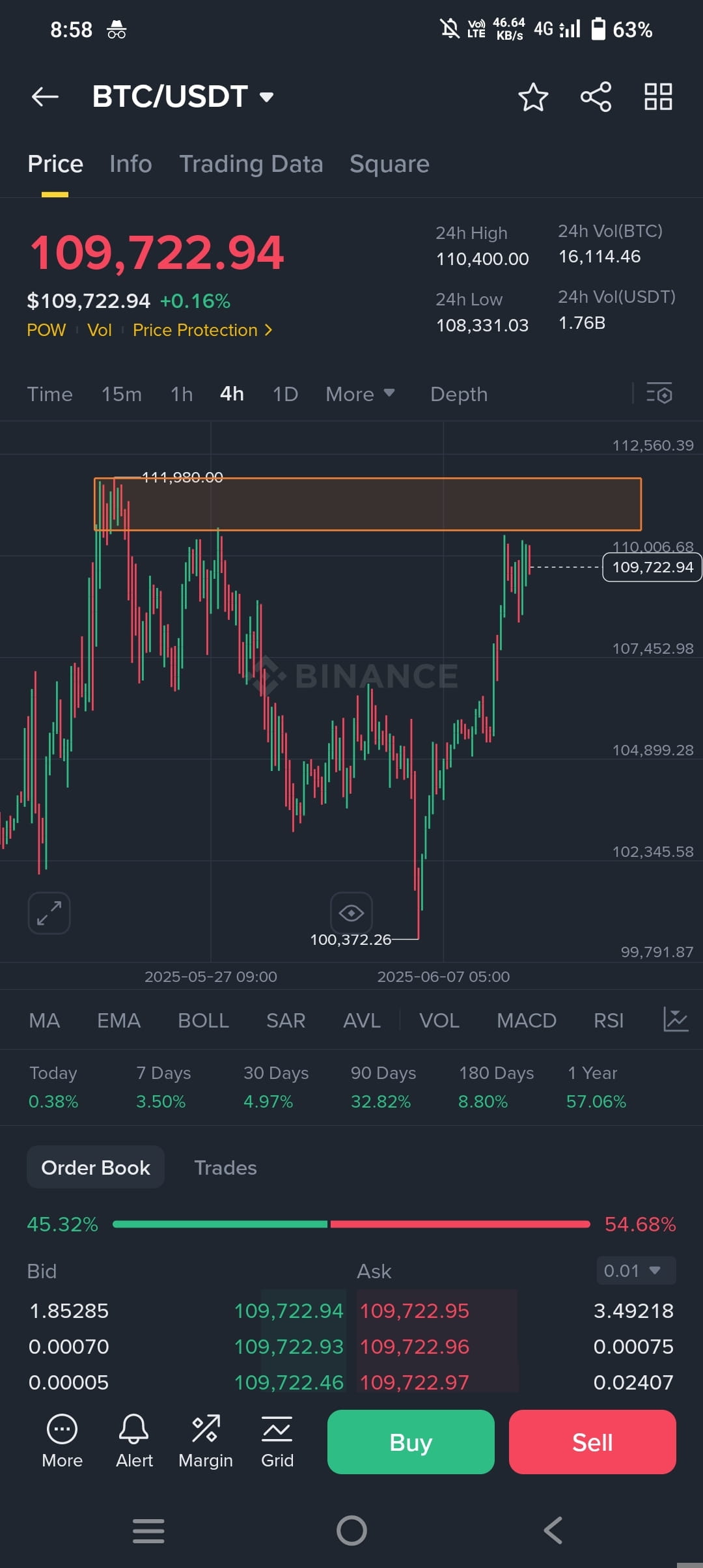The height and width of the screenshot is (1568, 703).
Task: Expand chart to fullscreen icon
Action: [x=49, y=913]
